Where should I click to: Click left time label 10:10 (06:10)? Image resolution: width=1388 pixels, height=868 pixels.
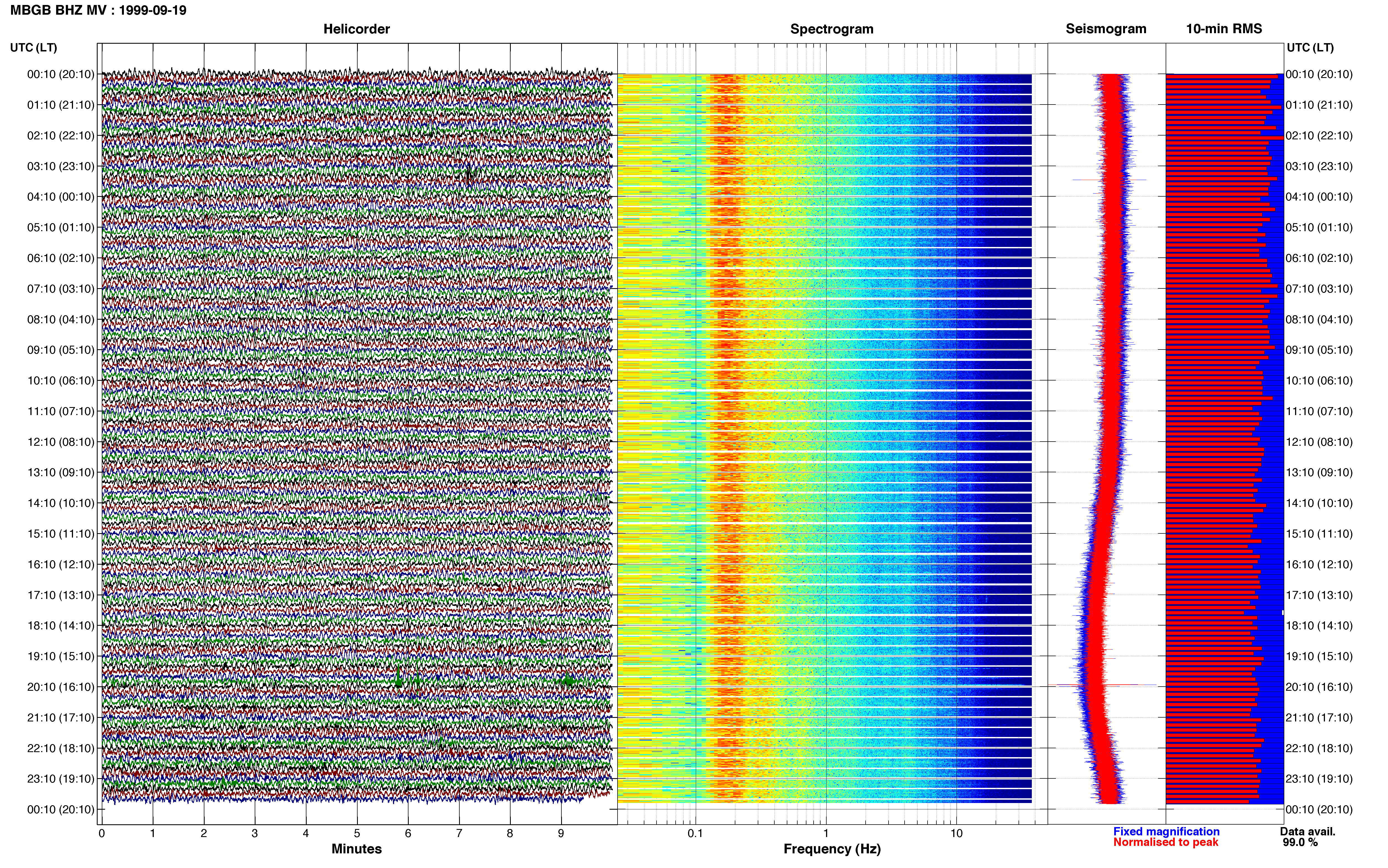click(x=61, y=380)
